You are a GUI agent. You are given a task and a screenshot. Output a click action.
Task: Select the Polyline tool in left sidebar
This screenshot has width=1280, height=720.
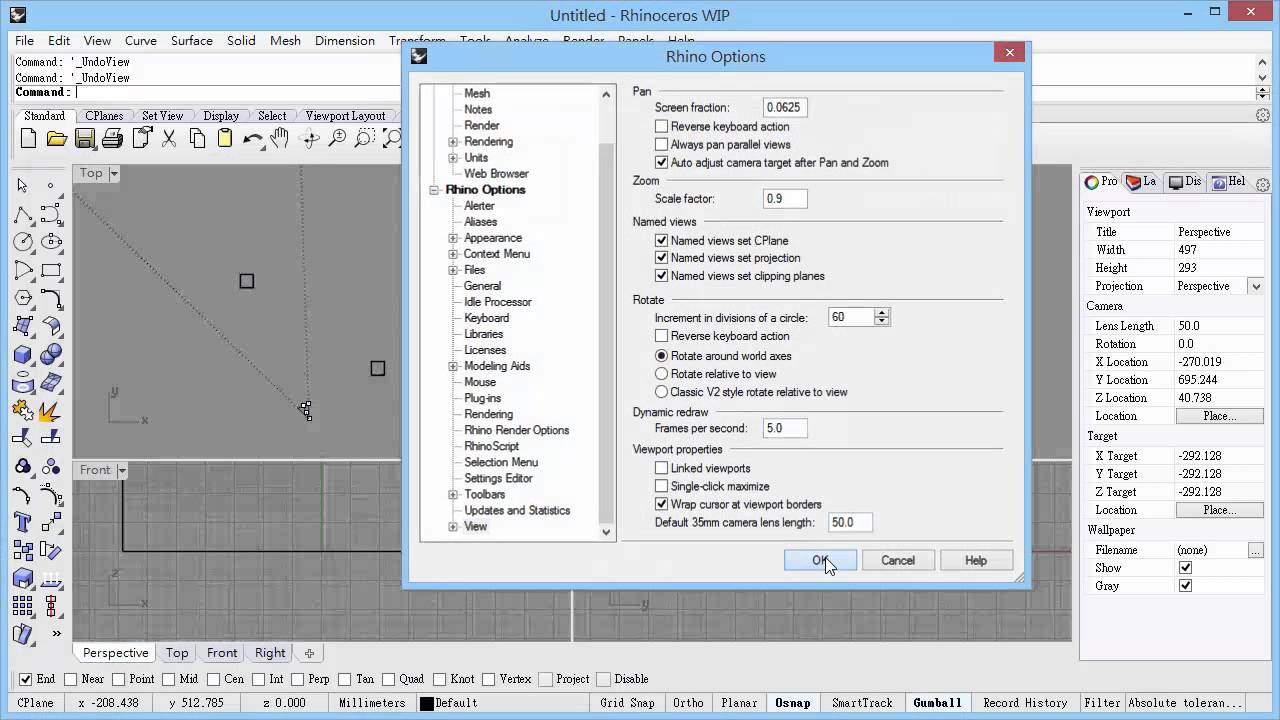[22, 214]
